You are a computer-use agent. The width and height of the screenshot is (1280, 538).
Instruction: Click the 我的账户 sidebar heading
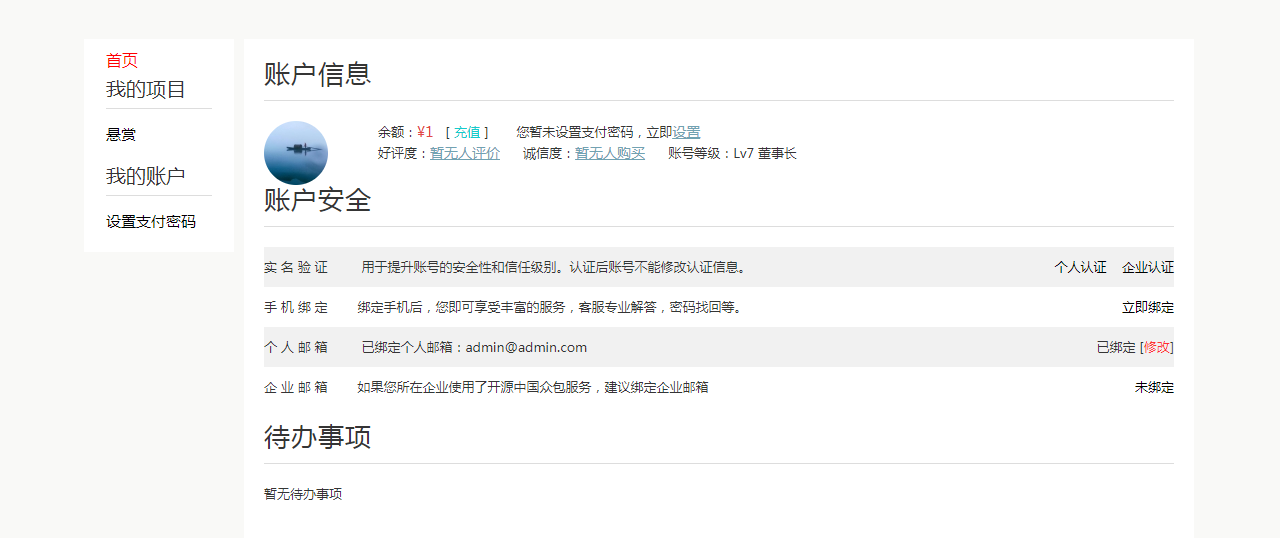tap(146, 176)
